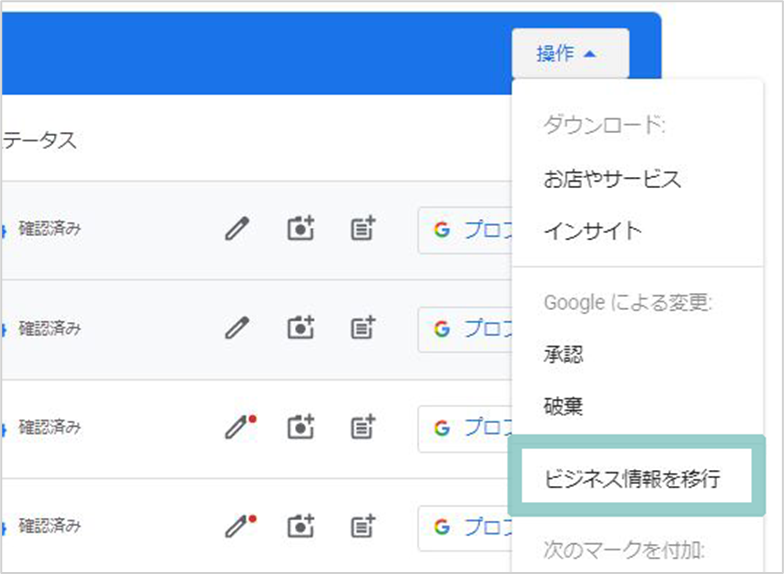Image resolution: width=784 pixels, height=574 pixels.
Task: Click the add photo icon in the first row
Action: pos(300,228)
